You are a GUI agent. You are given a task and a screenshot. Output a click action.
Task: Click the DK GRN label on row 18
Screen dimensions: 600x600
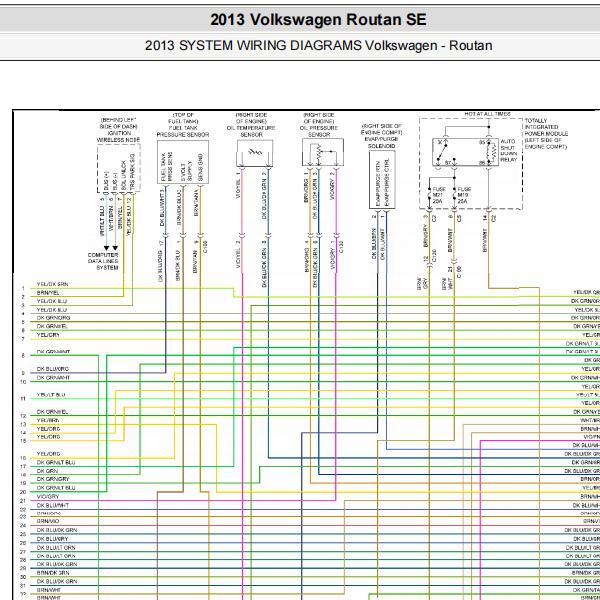pos(47,471)
